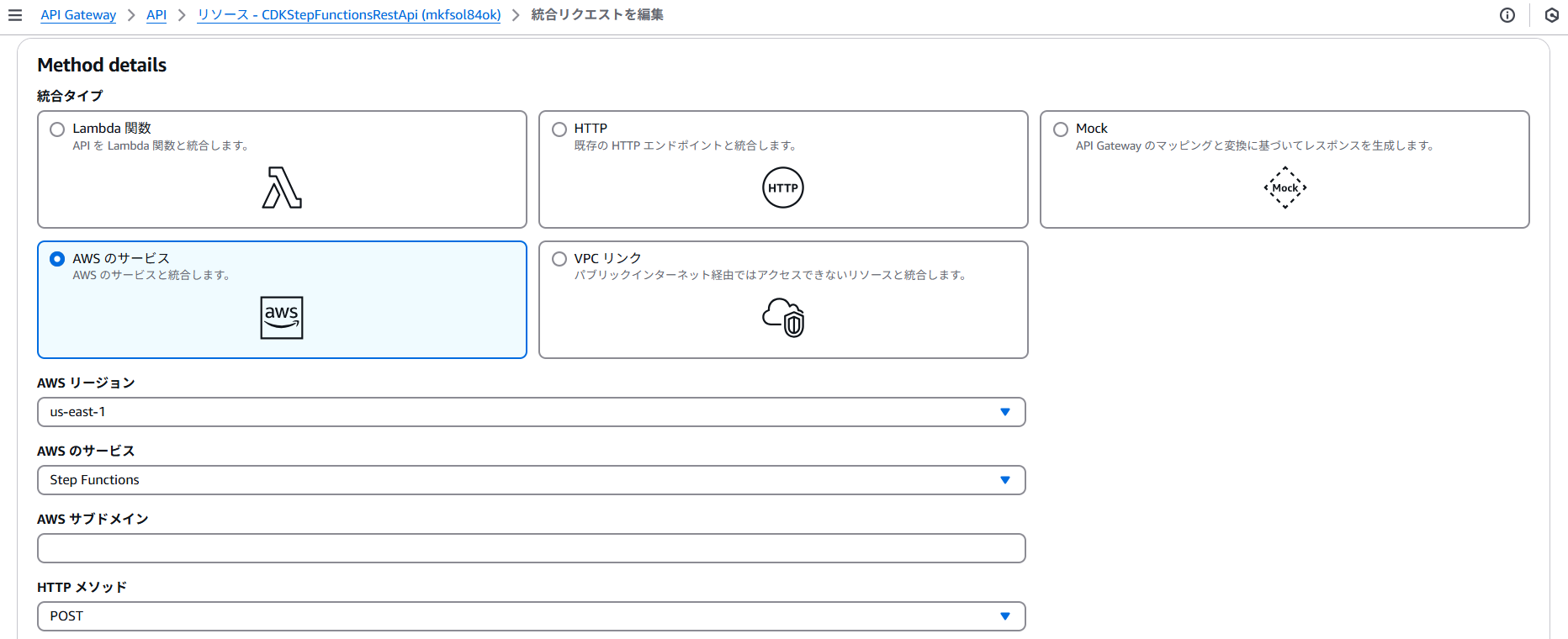Image resolution: width=1568 pixels, height=639 pixels.
Task: Click 統合リクエストを編集 breadcrumb text
Action: (x=597, y=15)
